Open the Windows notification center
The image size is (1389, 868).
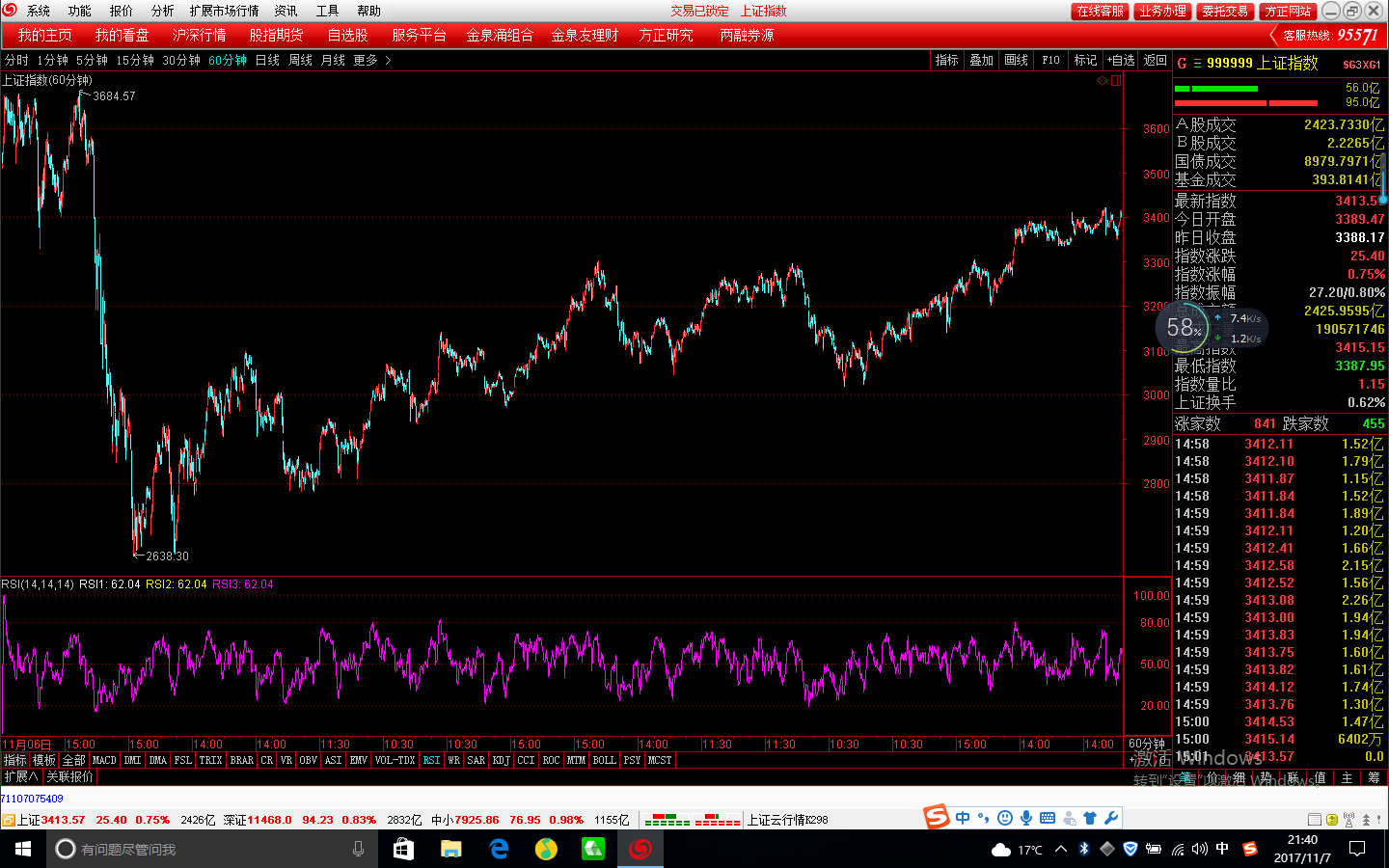point(1357,849)
